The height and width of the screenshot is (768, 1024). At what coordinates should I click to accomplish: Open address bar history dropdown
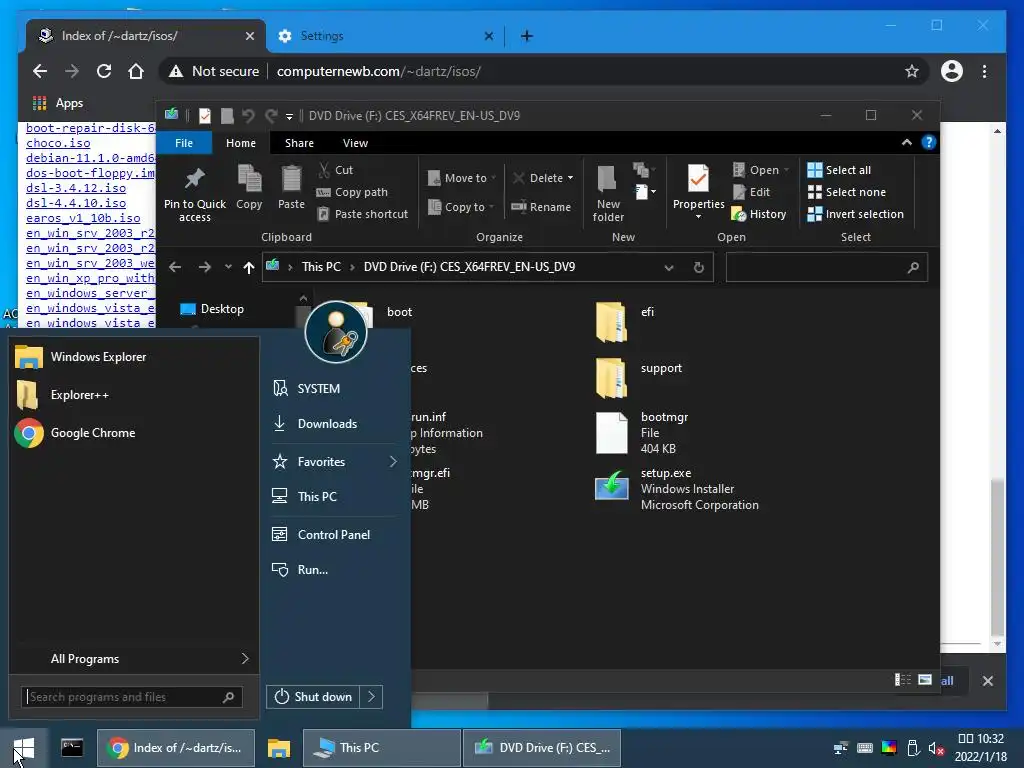point(669,268)
